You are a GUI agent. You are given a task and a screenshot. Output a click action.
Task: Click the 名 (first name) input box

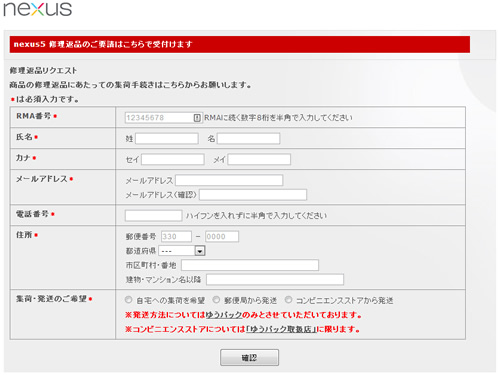pos(248,139)
